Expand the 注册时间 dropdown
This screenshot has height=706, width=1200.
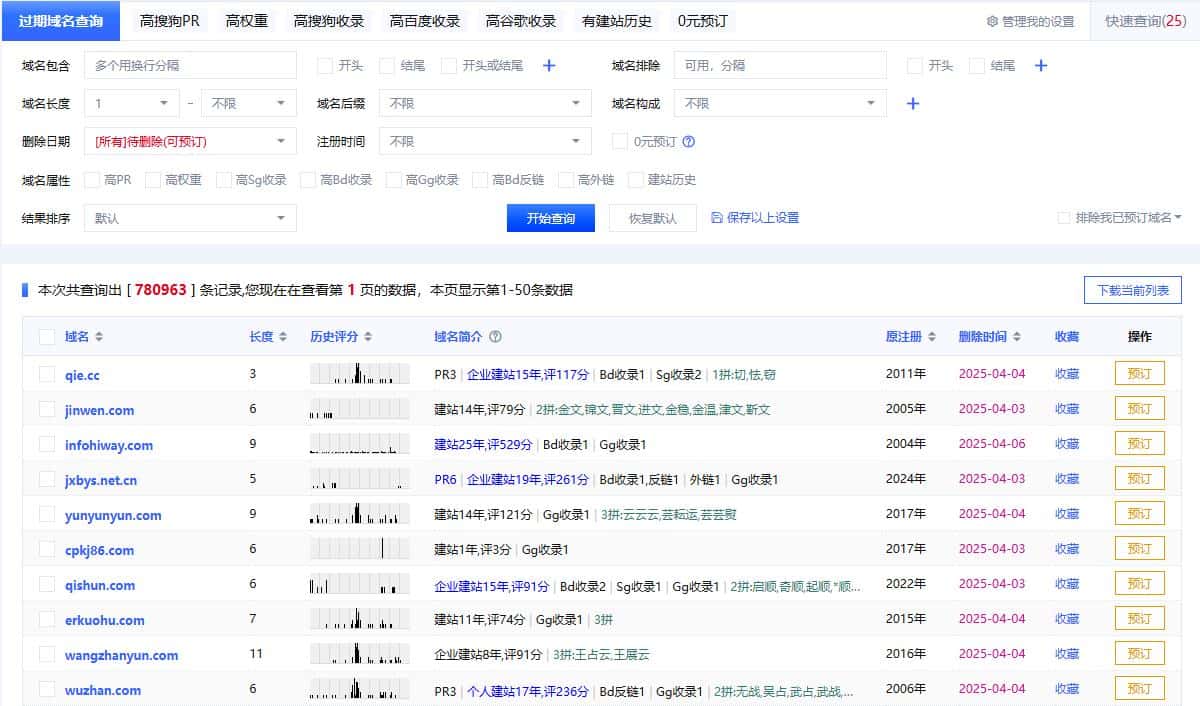point(485,141)
